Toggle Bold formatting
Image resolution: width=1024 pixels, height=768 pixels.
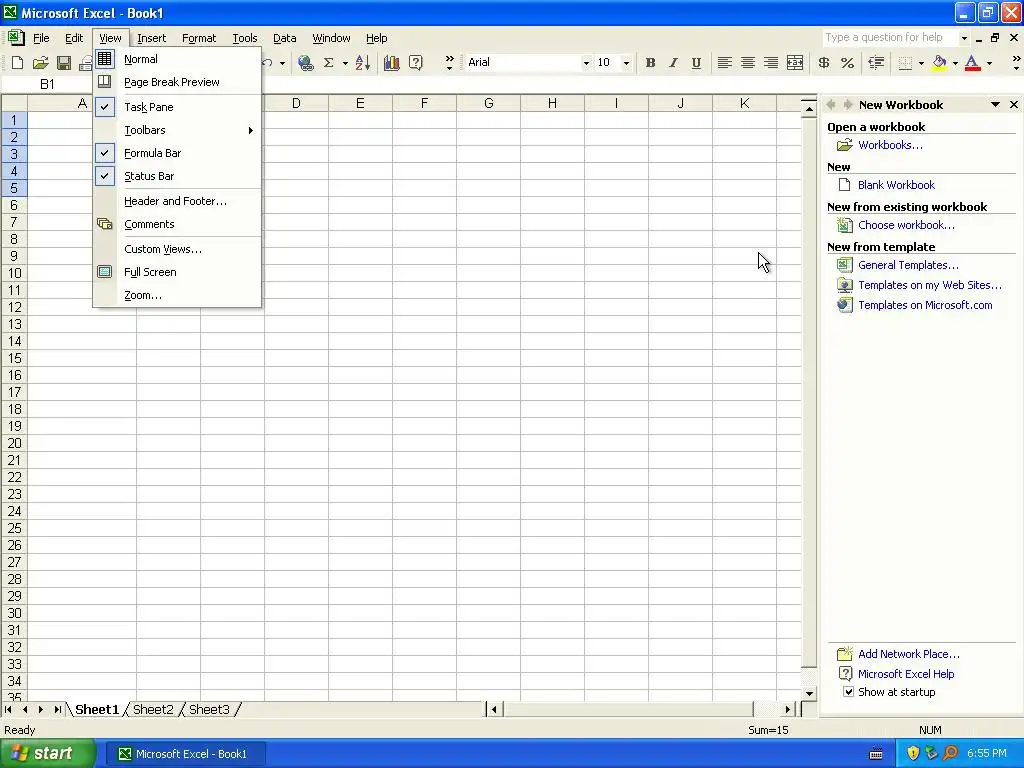650,63
